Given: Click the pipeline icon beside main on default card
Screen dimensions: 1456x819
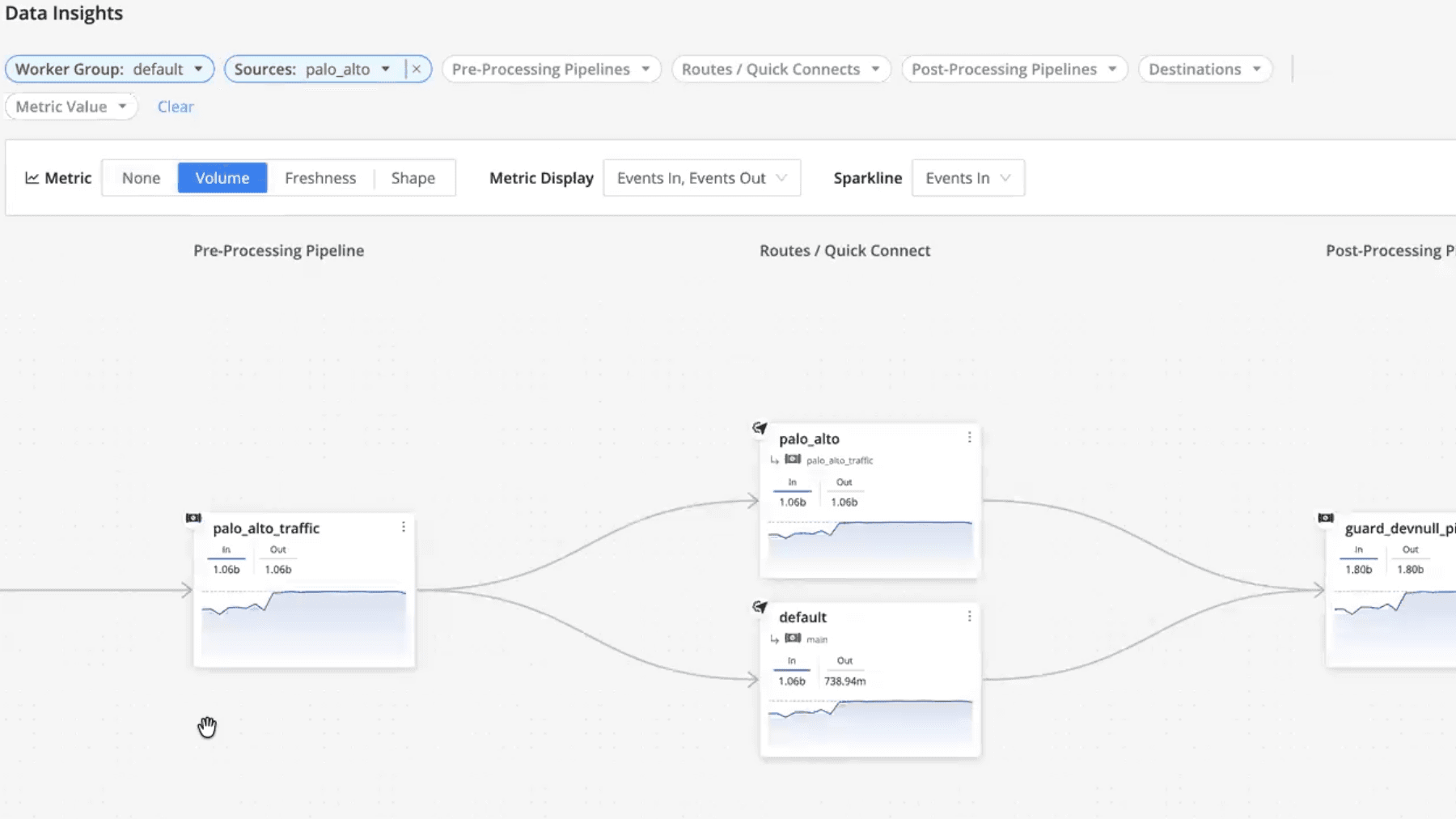Looking at the screenshot, I should coord(794,639).
